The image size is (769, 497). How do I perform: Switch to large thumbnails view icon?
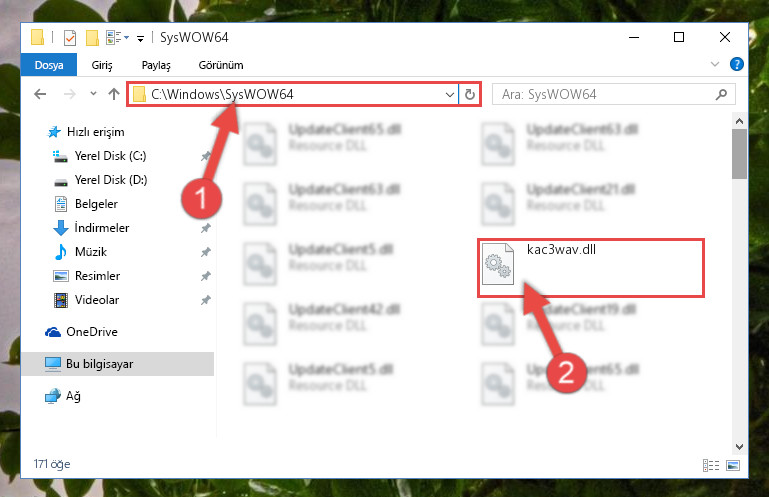[733, 465]
